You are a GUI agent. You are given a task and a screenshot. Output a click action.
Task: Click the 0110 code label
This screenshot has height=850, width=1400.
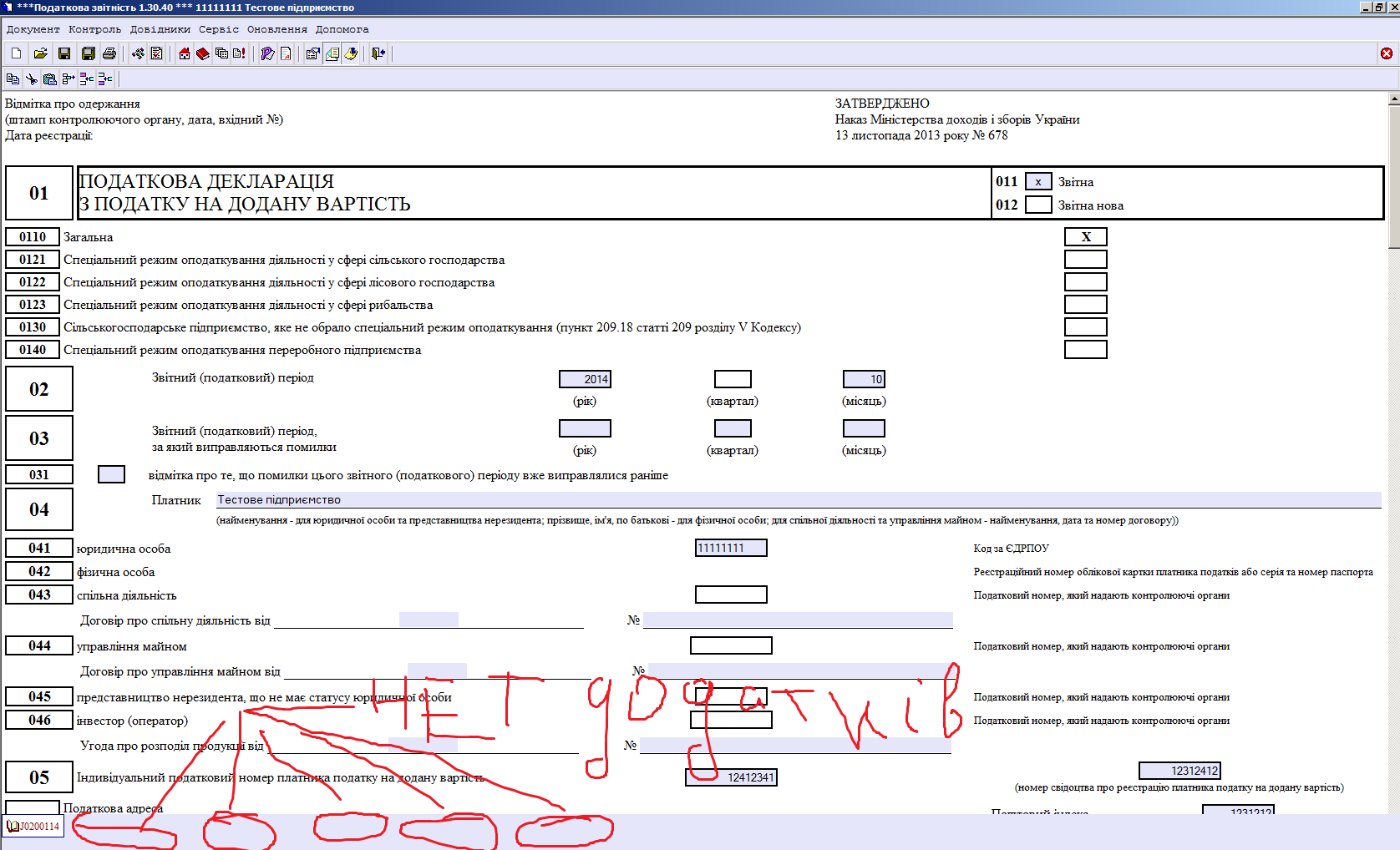[33, 236]
